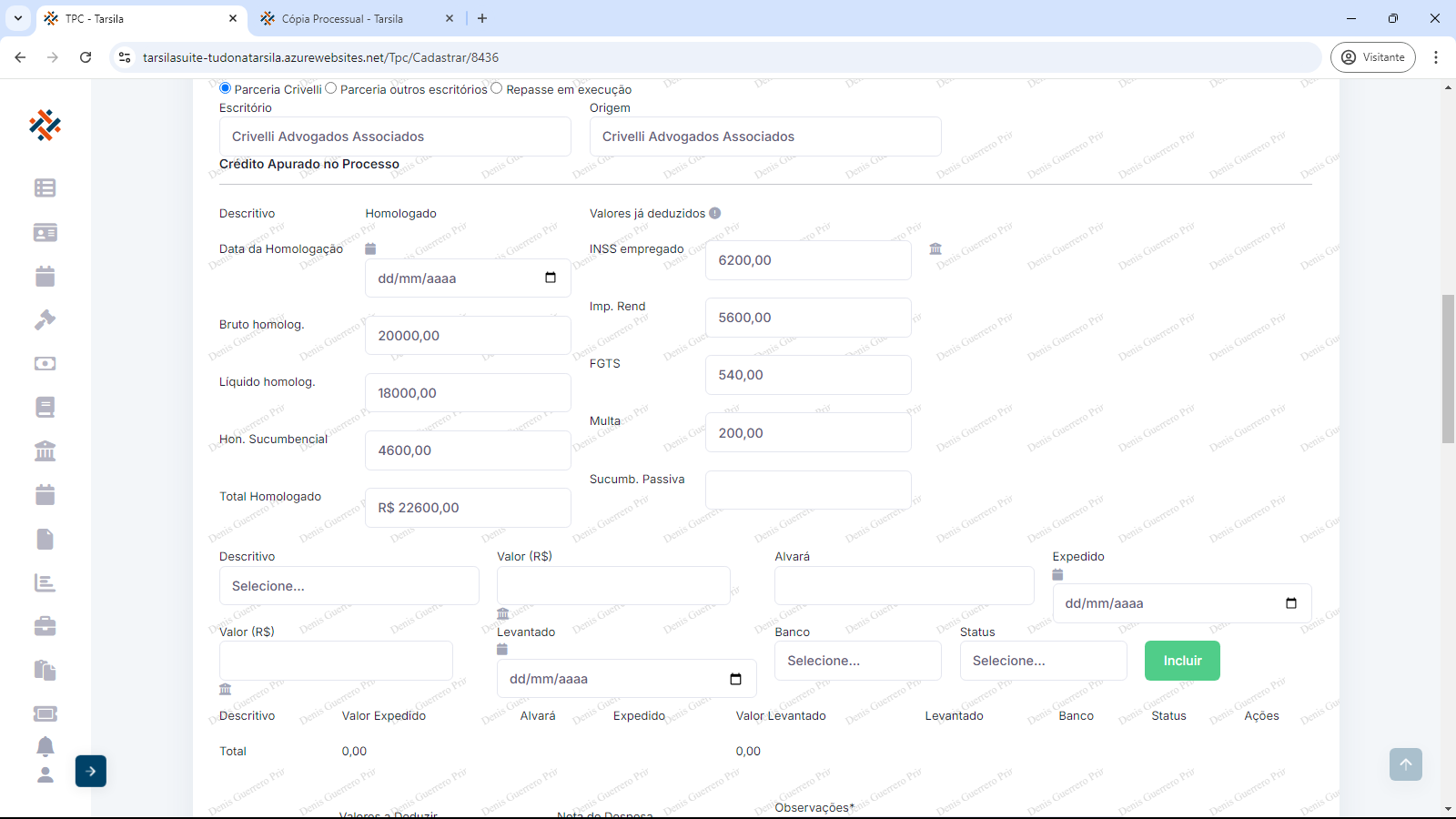The image size is (1456, 819).
Task: Click the briefcase icon in the sidebar
Action: click(x=45, y=626)
